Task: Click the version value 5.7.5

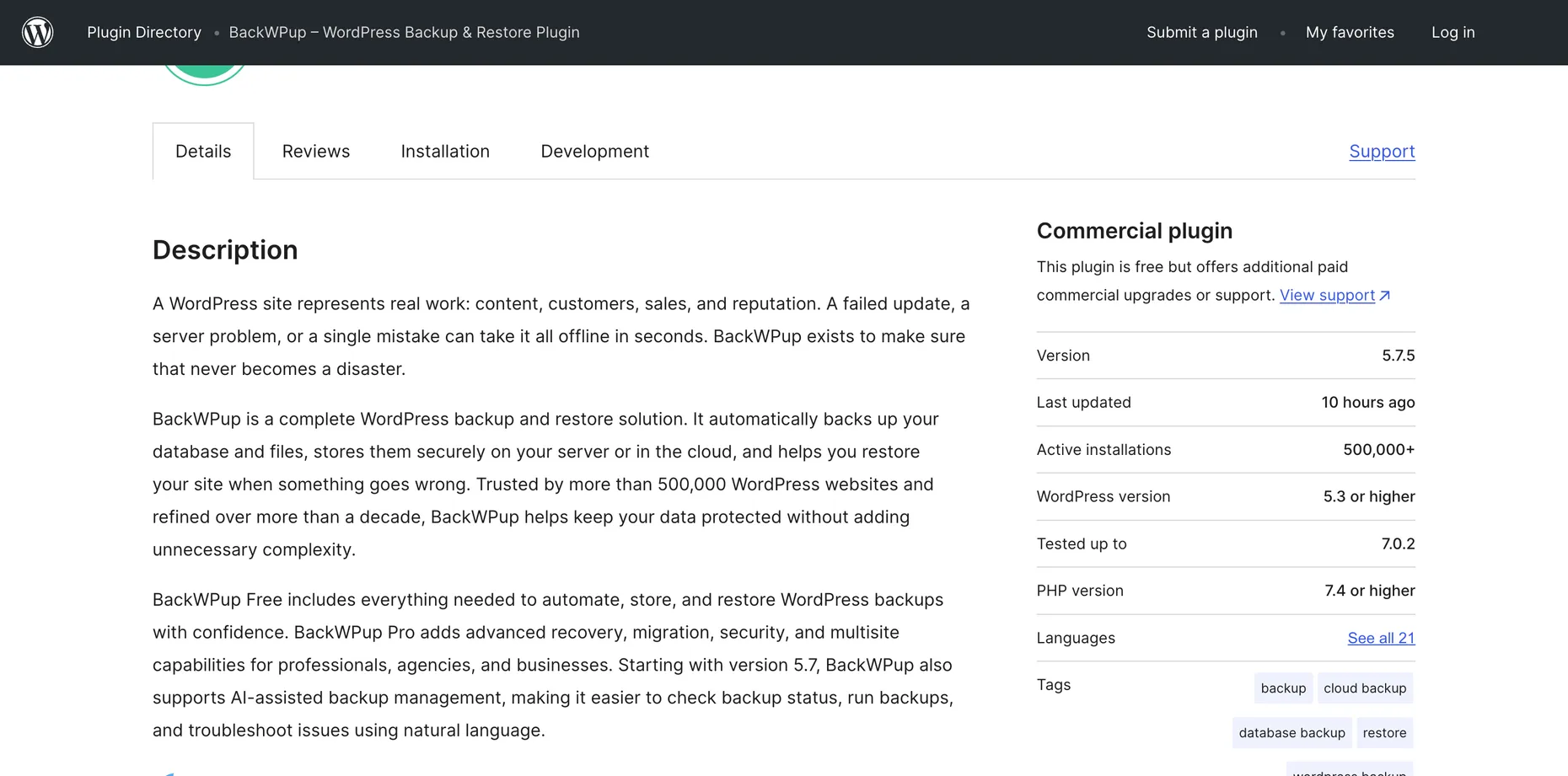Action: (x=1398, y=356)
